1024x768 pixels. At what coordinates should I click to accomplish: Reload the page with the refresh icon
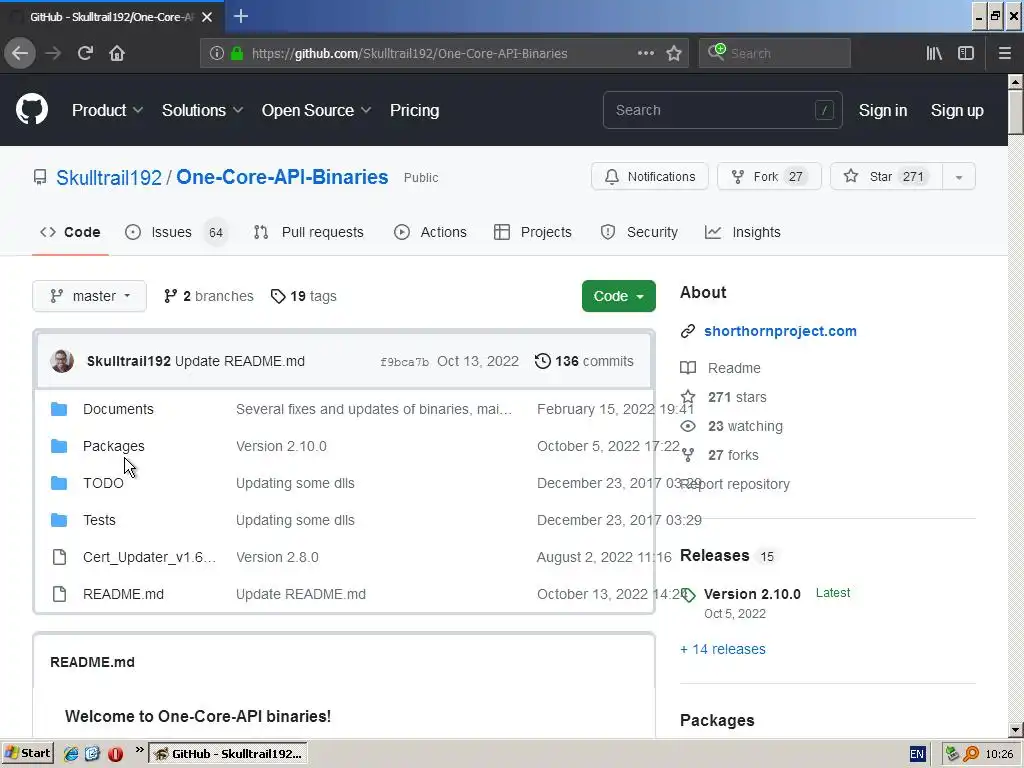[85, 53]
